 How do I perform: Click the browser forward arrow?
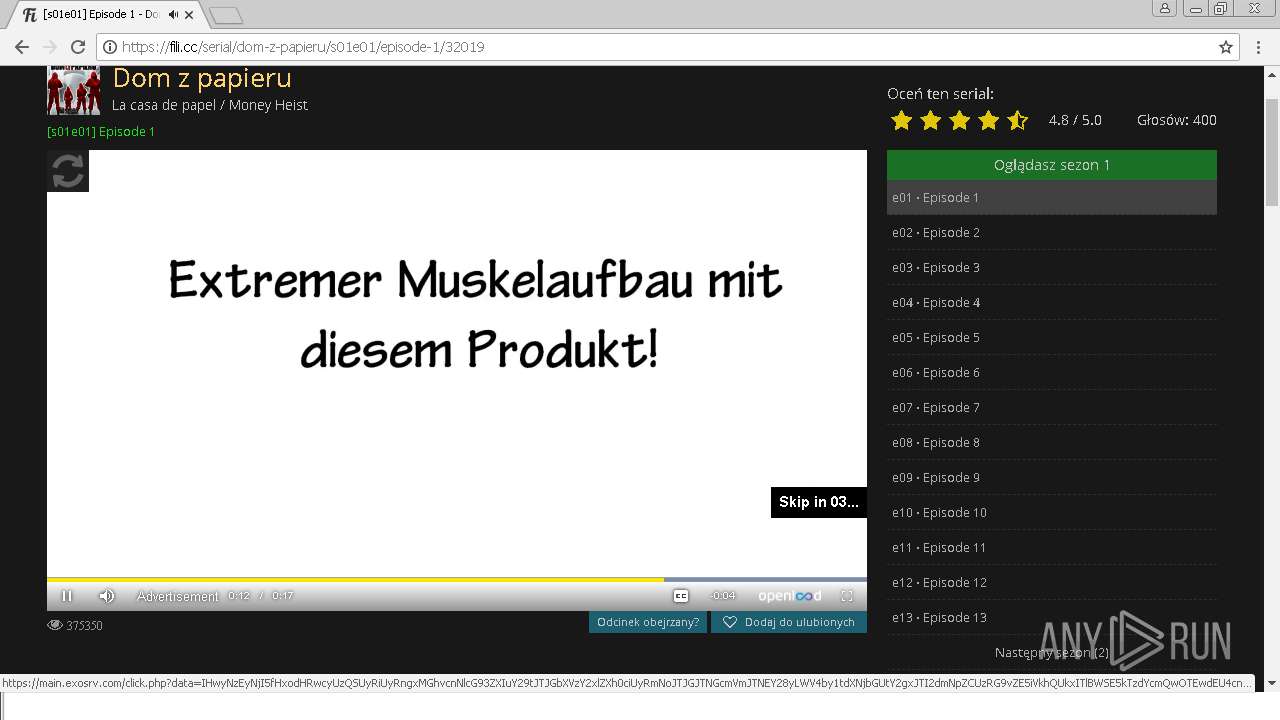click(x=50, y=47)
